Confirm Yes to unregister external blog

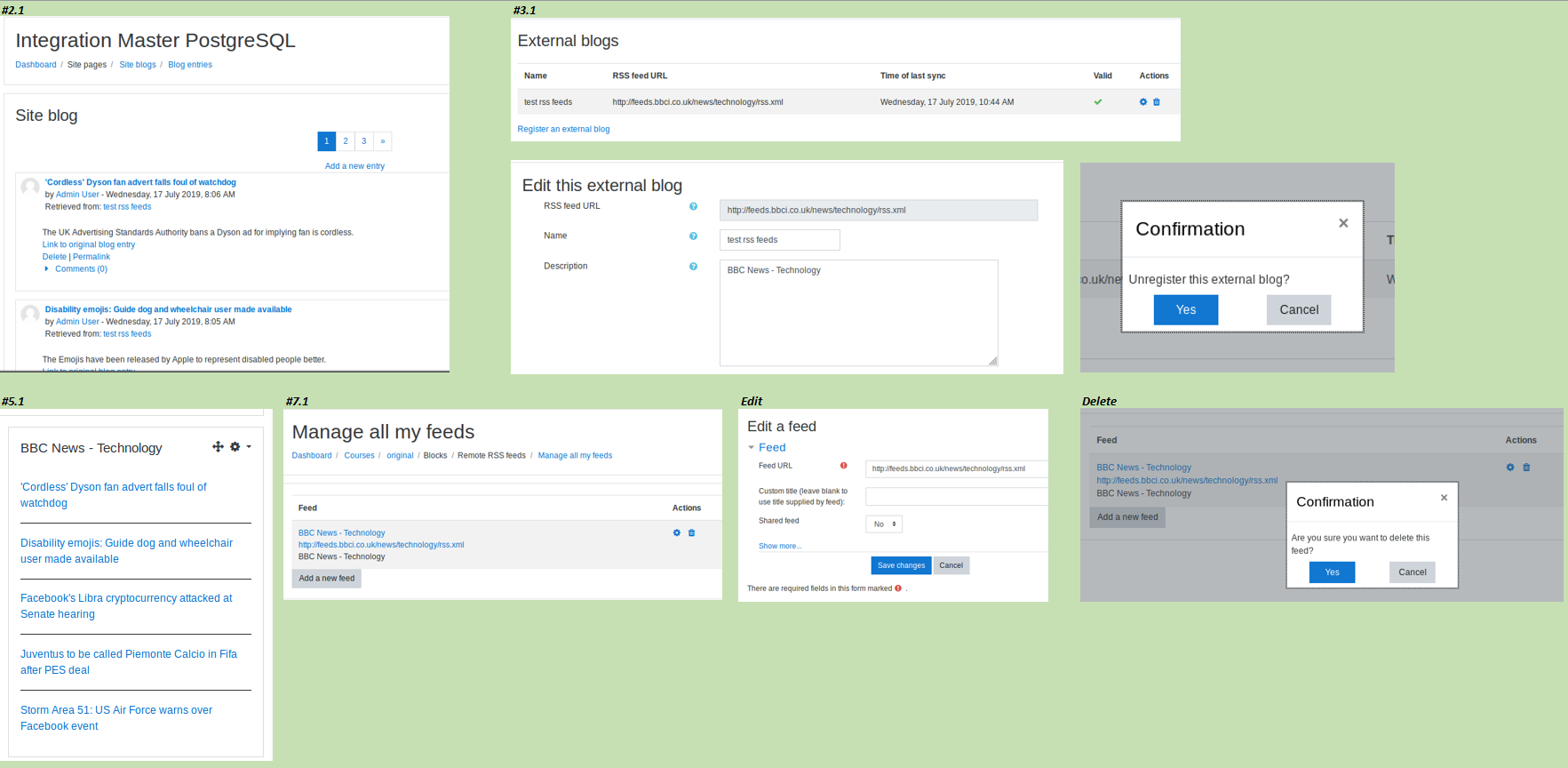click(1186, 310)
